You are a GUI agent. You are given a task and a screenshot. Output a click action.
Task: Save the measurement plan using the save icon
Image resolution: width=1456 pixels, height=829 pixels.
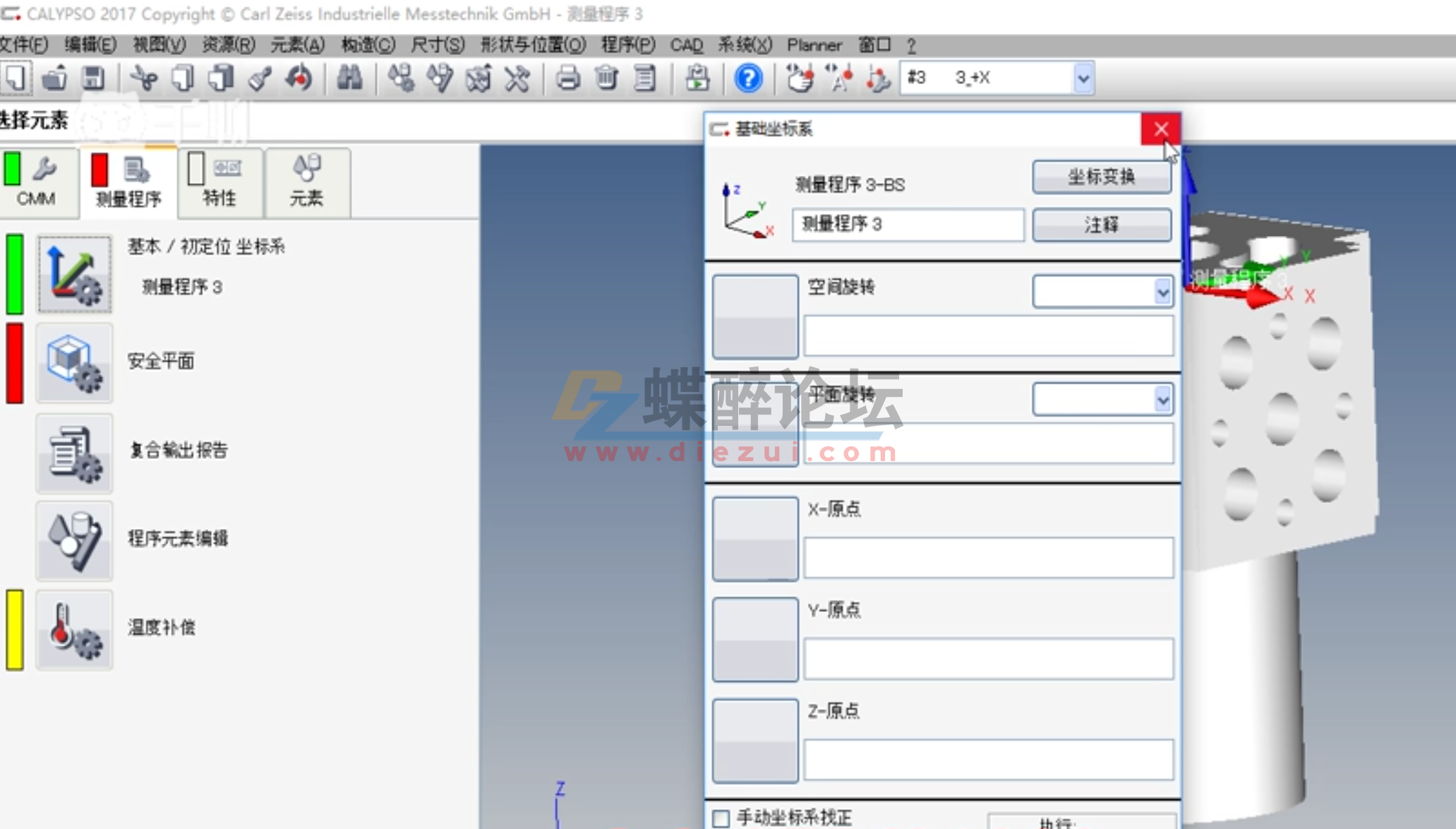(94, 78)
